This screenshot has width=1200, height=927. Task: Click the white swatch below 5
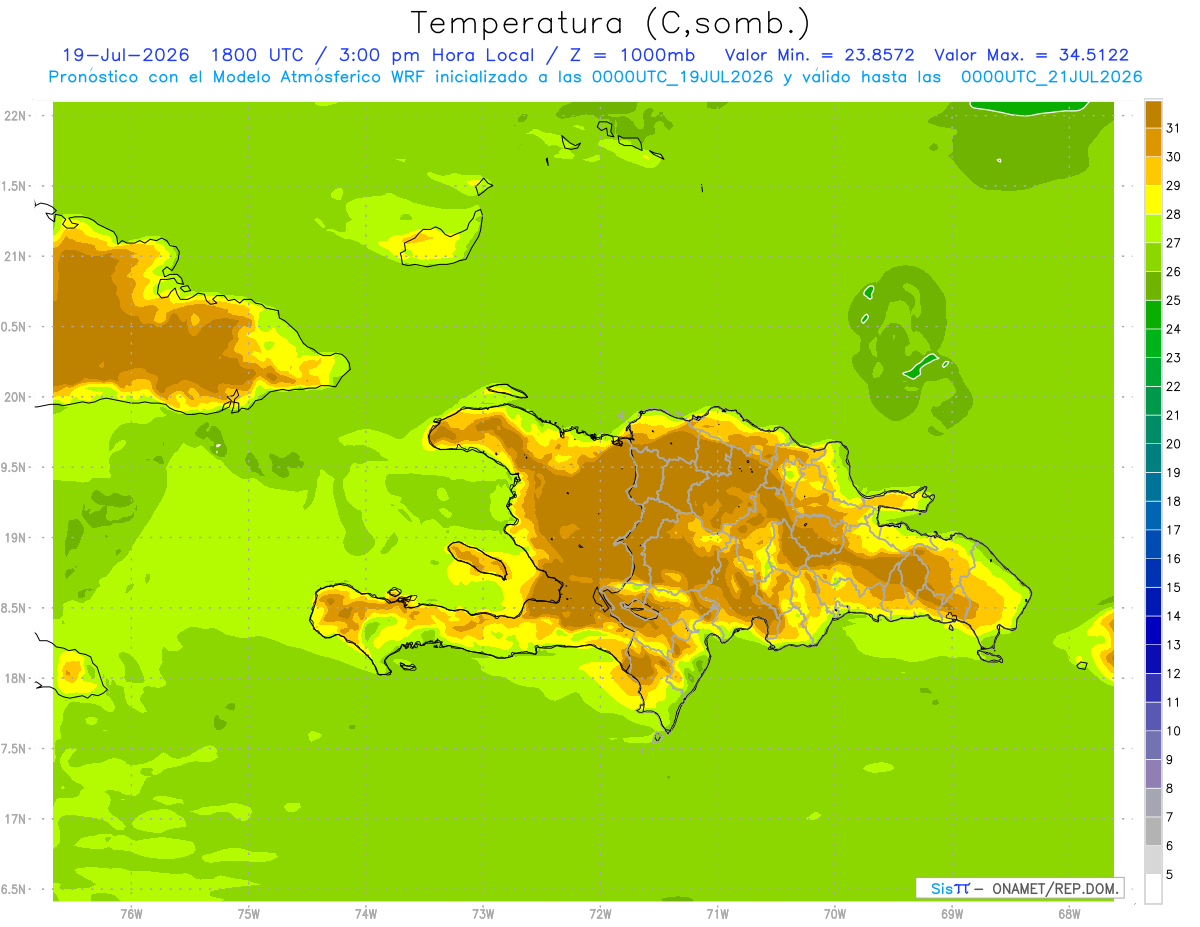click(x=1153, y=888)
